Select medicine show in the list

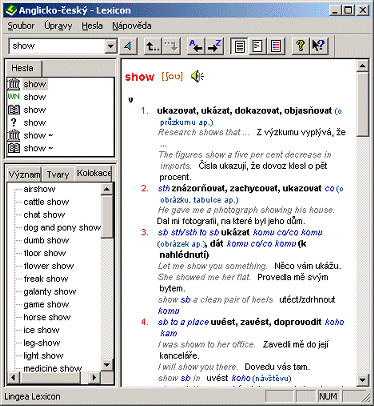point(53,368)
